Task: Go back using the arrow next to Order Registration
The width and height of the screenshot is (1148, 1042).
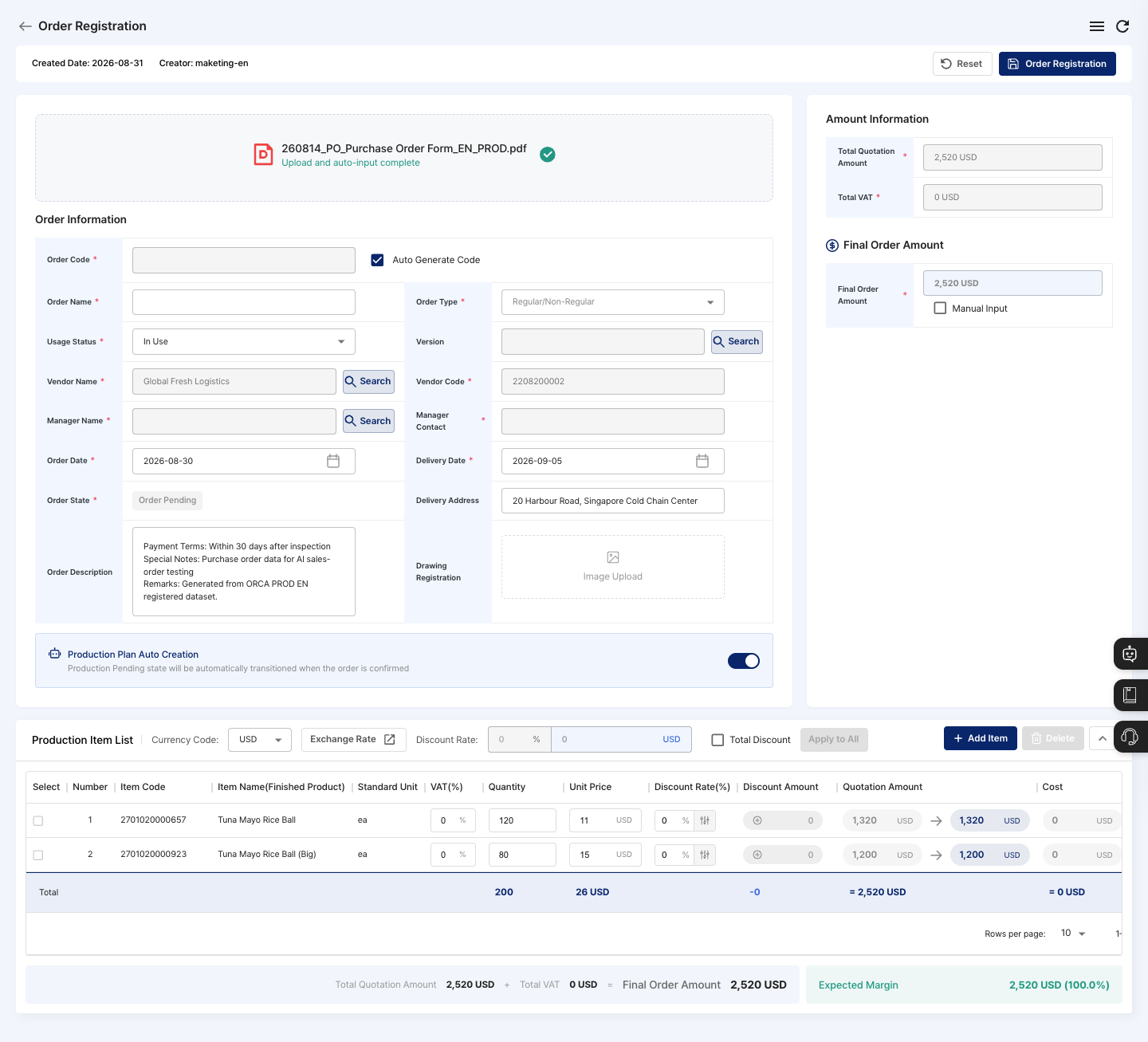Action: tap(26, 26)
